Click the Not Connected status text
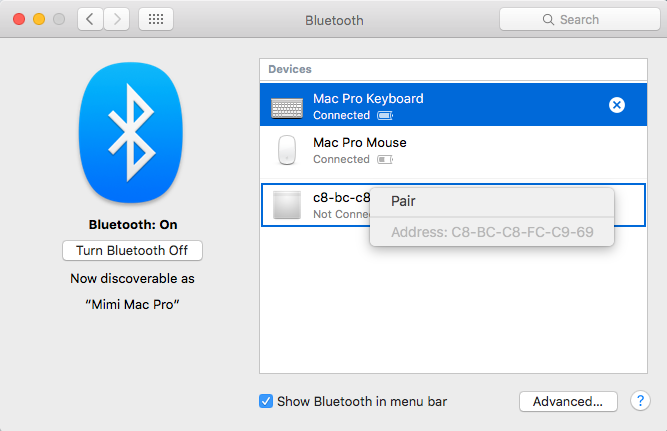This screenshot has width=667, height=431. tap(342, 214)
